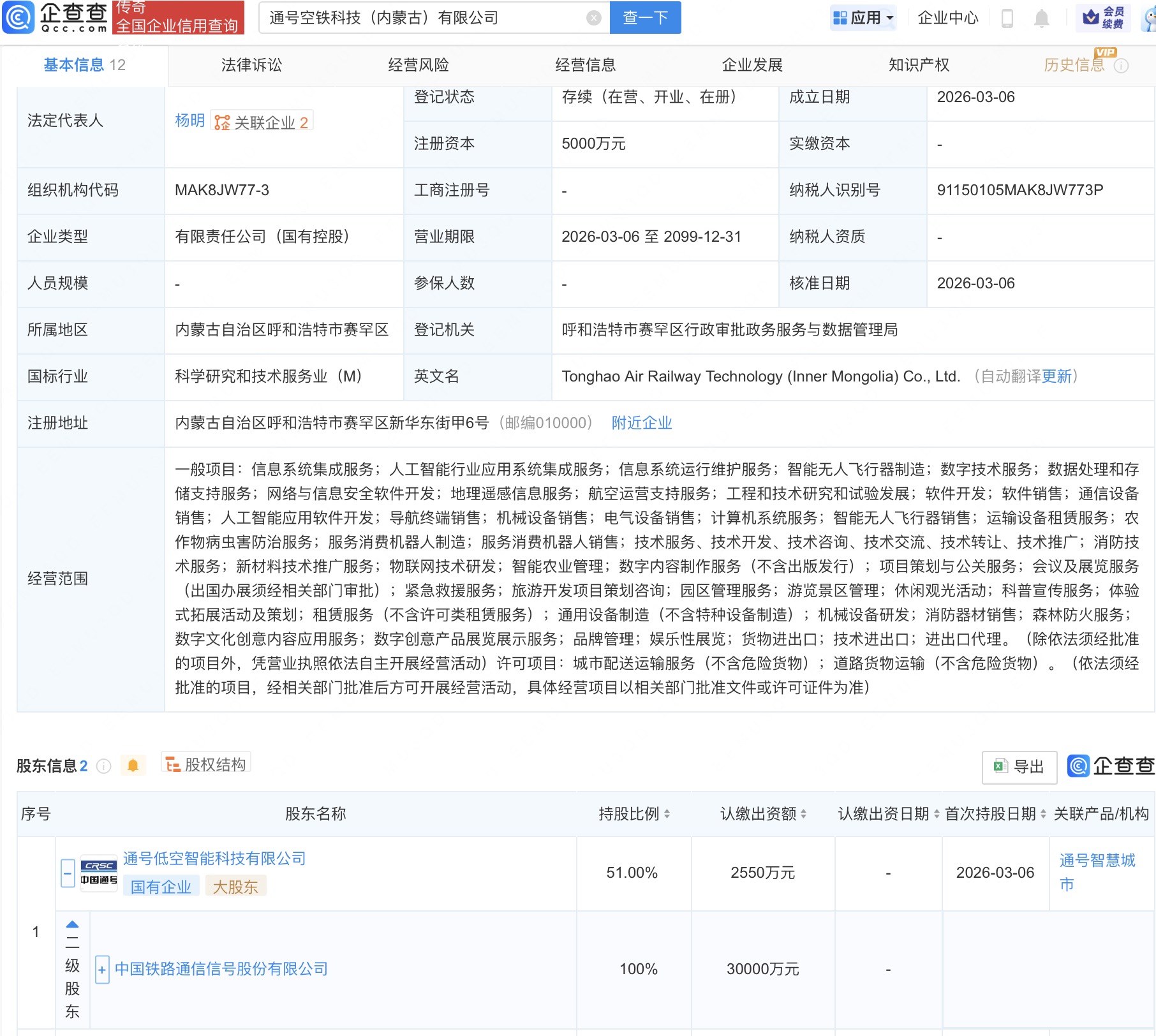Click inside the company search field
This screenshot has height=1036, width=1156.
415,17
